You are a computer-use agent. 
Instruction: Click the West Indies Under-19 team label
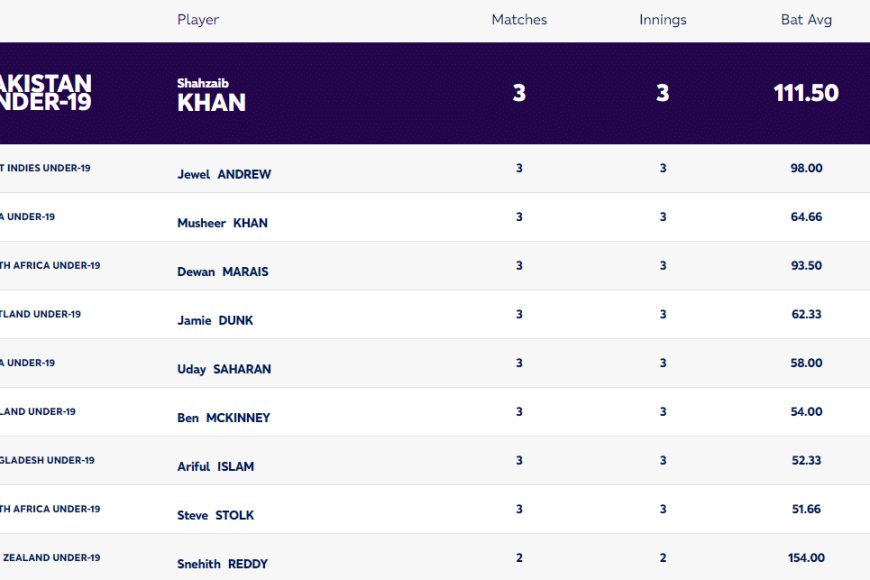(x=45, y=168)
